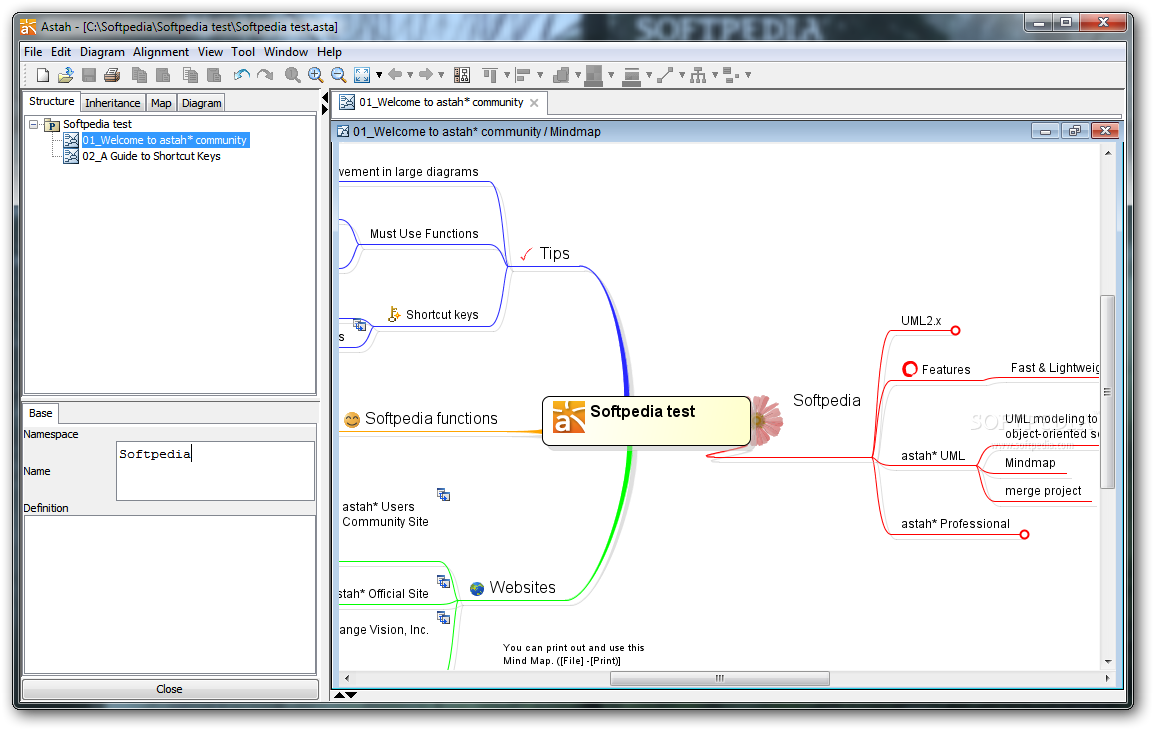This screenshot has height=730, width=1154.
Task: Click the astah* Professional topic circle
Action: click(x=1024, y=534)
